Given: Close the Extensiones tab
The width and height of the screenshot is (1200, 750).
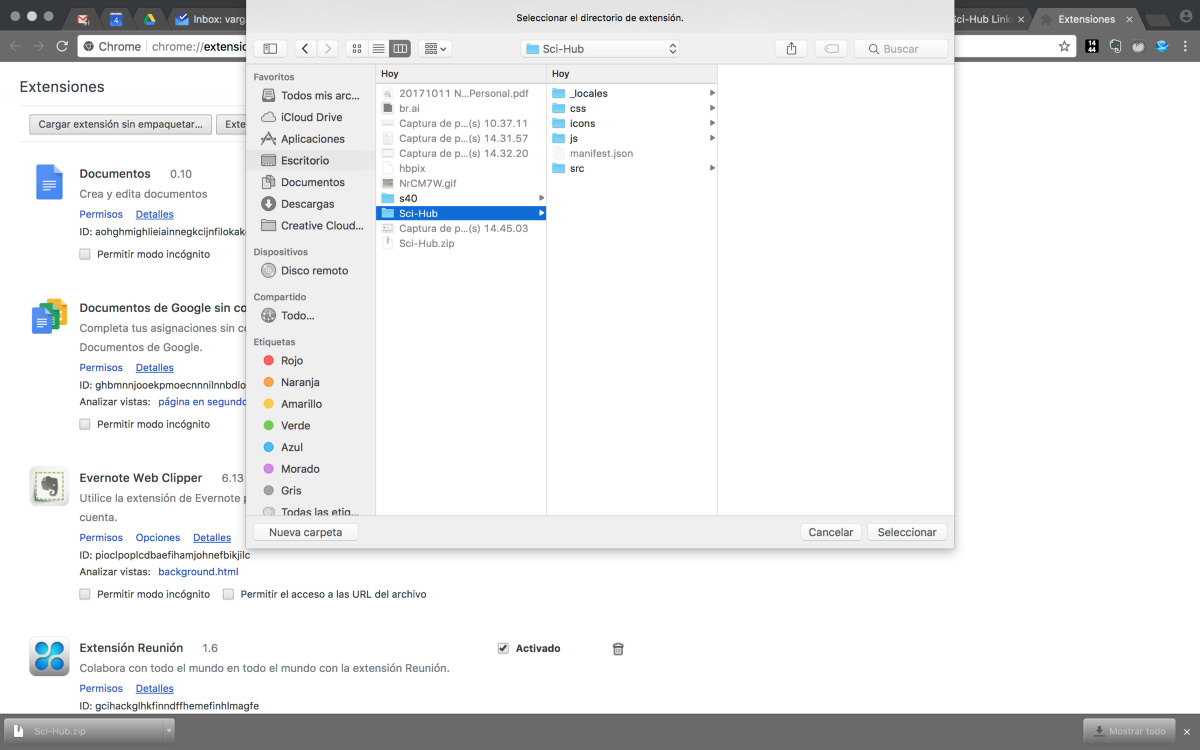Looking at the screenshot, I should pyautogui.click(x=1128, y=19).
